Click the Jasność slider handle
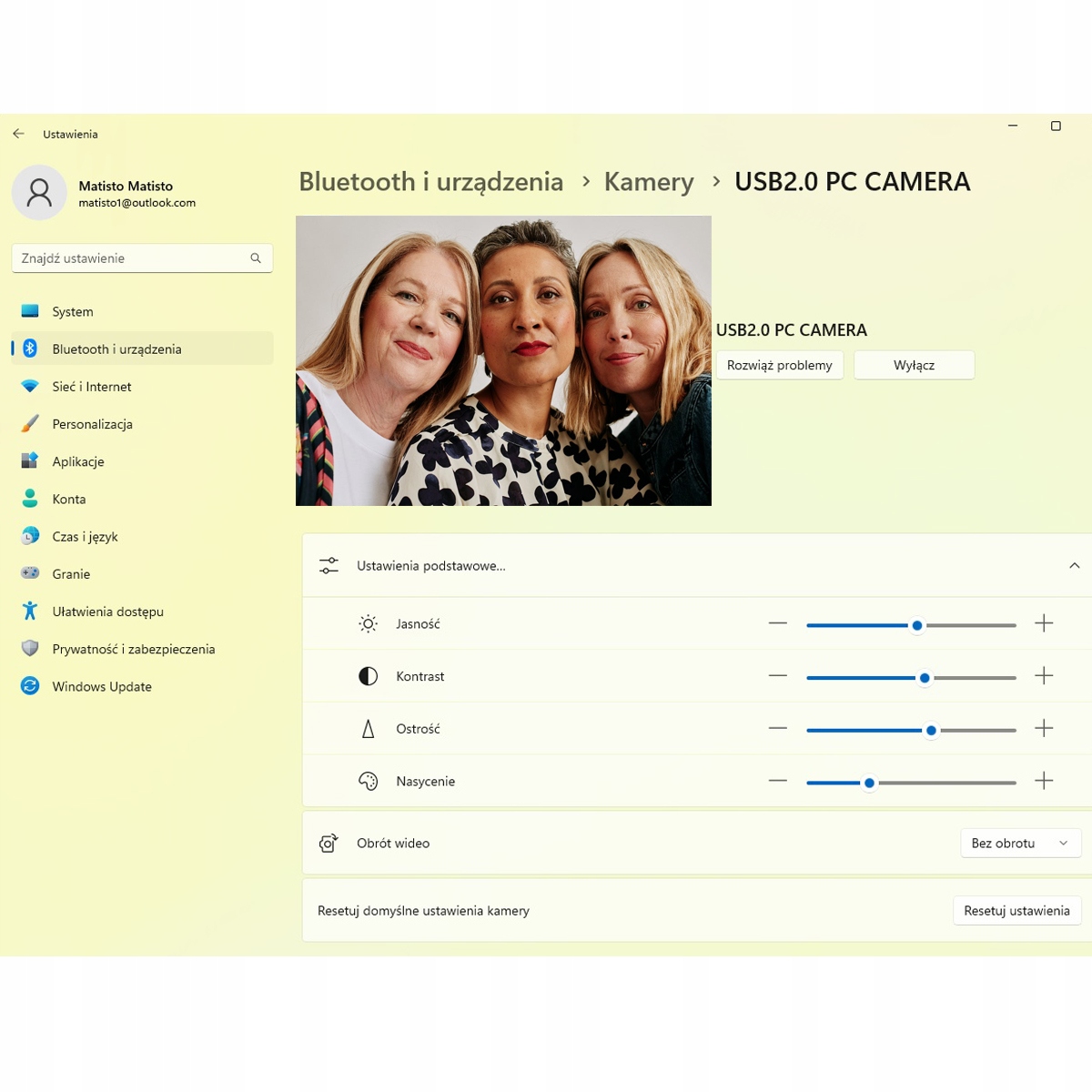This screenshot has height=1092, width=1092. [917, 625]
